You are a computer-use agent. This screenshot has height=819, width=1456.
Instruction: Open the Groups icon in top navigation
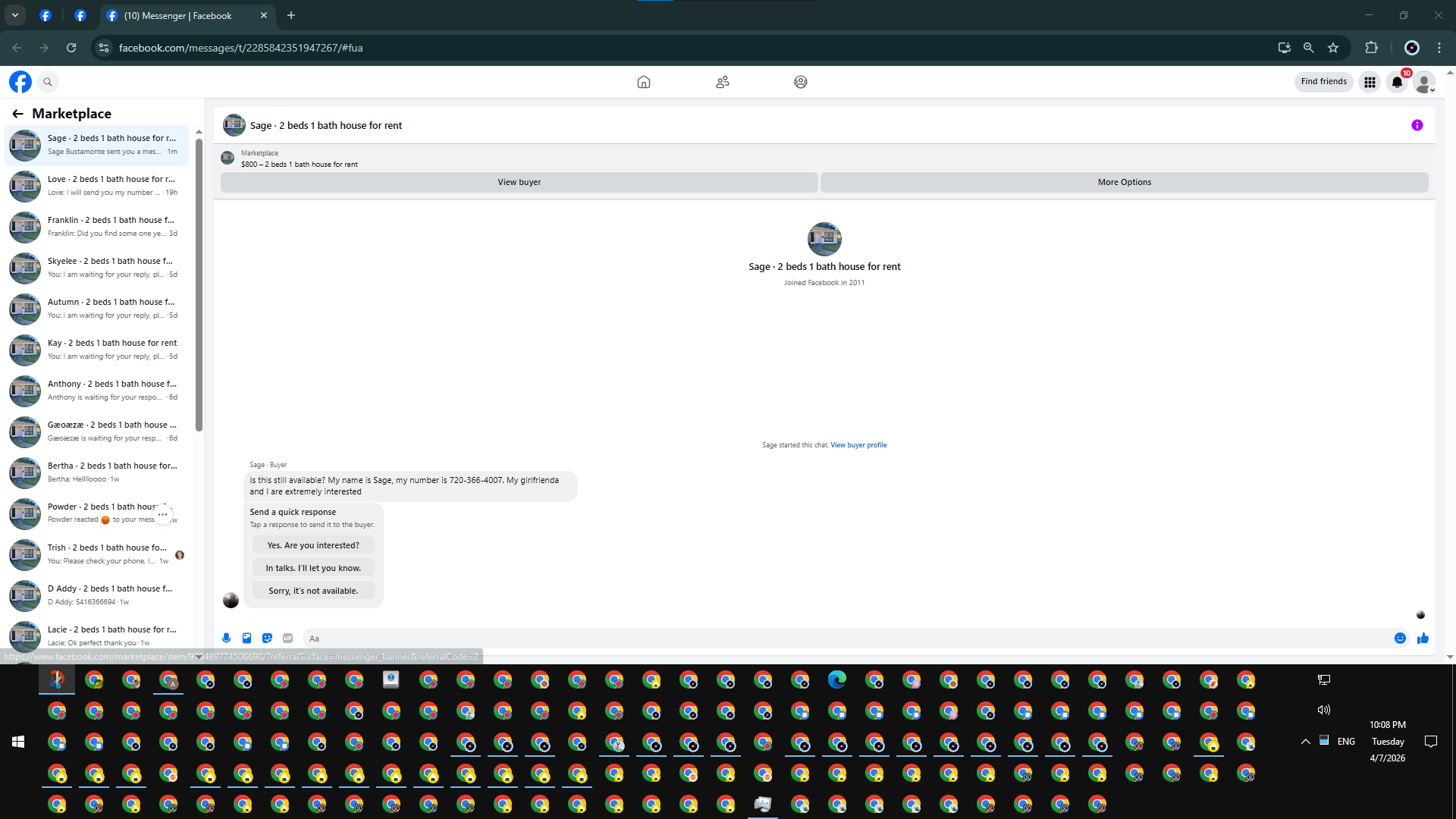point(801,82)
